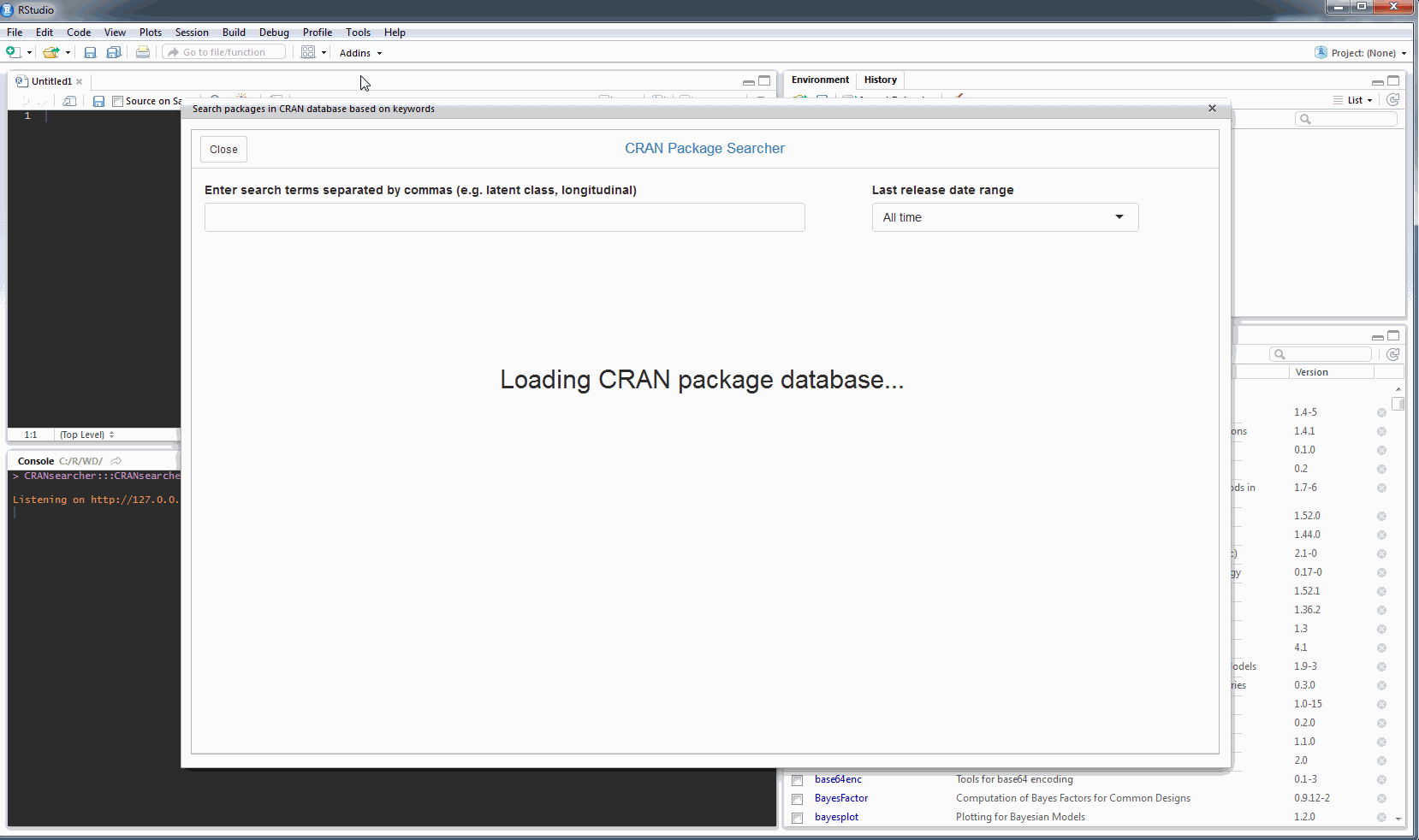Close the CRAN searcher dialog with X
The height and width of the screenshot is (840, 1419).
tap(1212, 109)
